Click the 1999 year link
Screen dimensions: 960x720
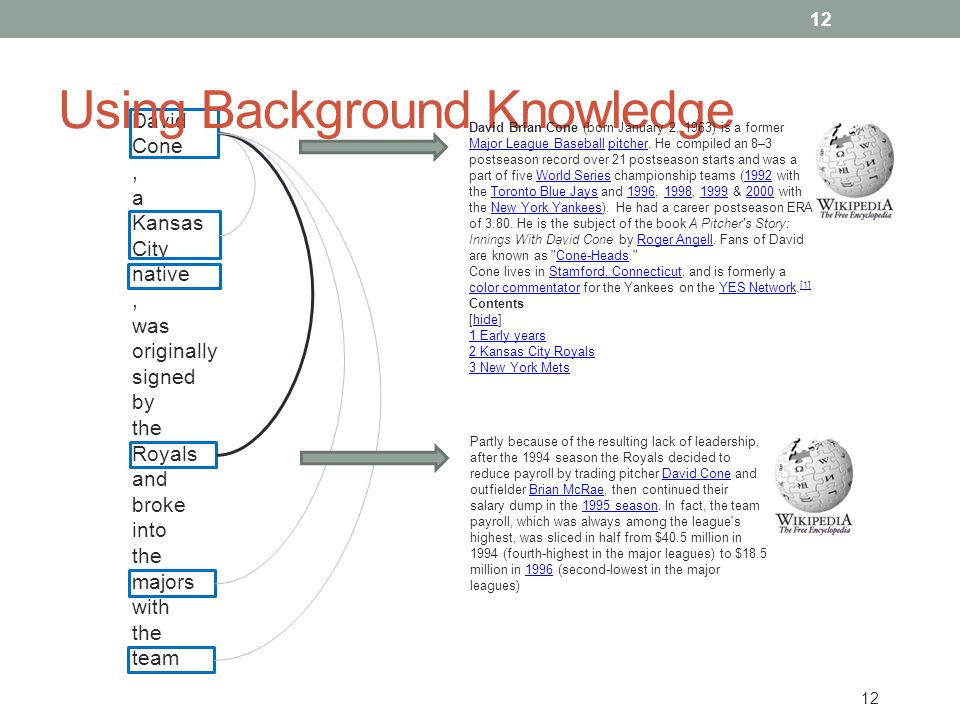(714, 191)
